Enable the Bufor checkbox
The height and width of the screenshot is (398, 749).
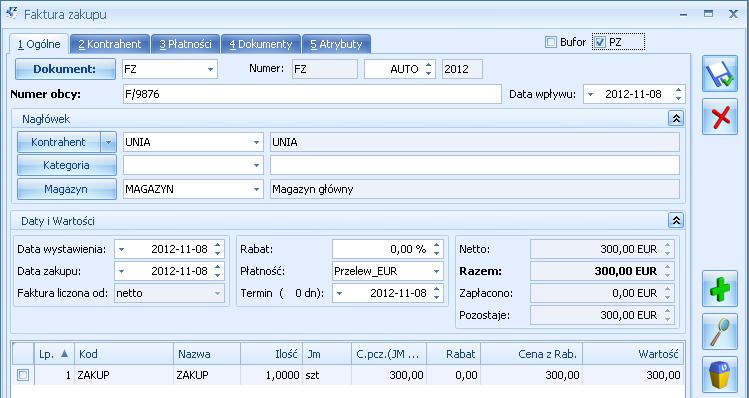[551, 43]
